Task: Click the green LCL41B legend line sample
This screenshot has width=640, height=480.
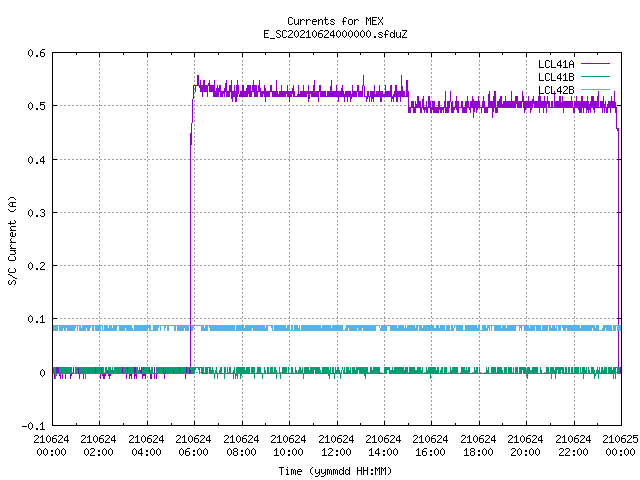Action: click(x=595, y=76)
